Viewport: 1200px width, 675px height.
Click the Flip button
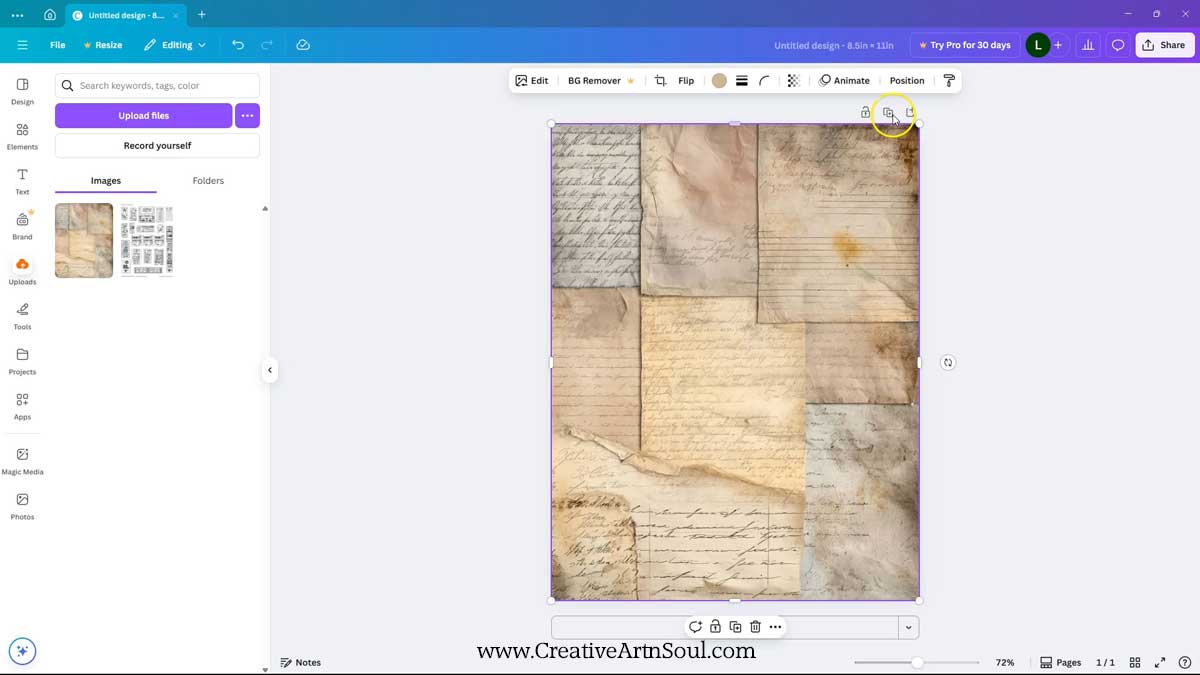point(686,81)
